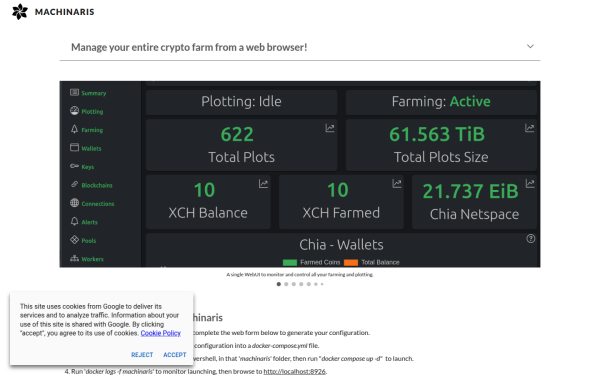The height and width of the screenshot is (375, 600).
Task: Open the Plotting menu label
Action: coord(92,111)
